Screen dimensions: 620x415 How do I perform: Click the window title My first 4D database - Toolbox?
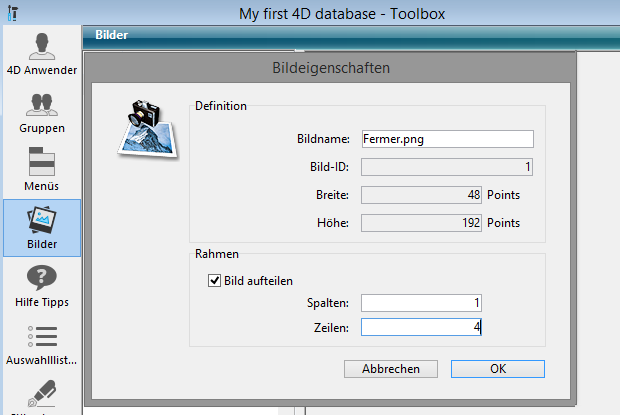tap(342, 14)
